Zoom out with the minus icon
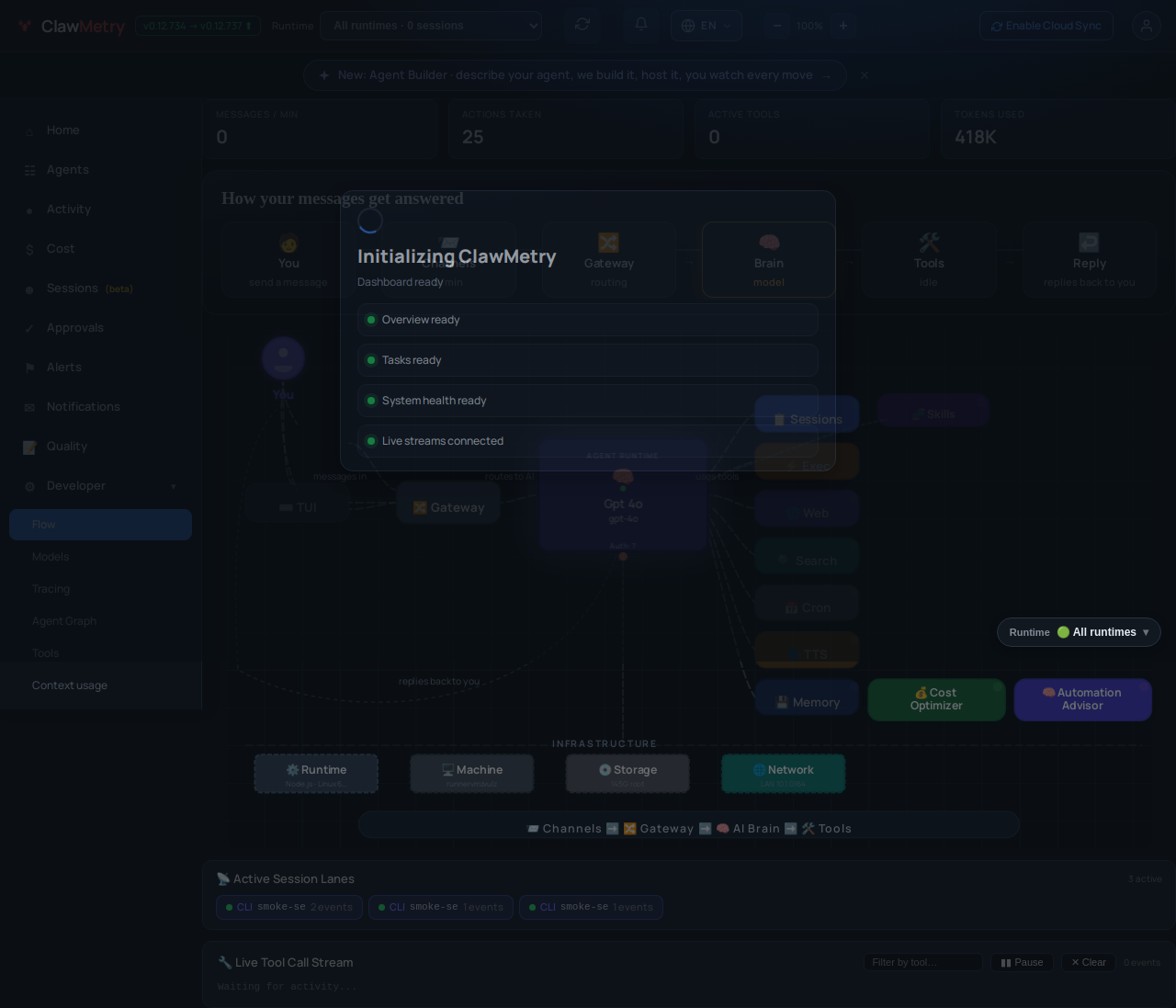This screenshot has width=1176, height=1008. (x=777, y=26)
